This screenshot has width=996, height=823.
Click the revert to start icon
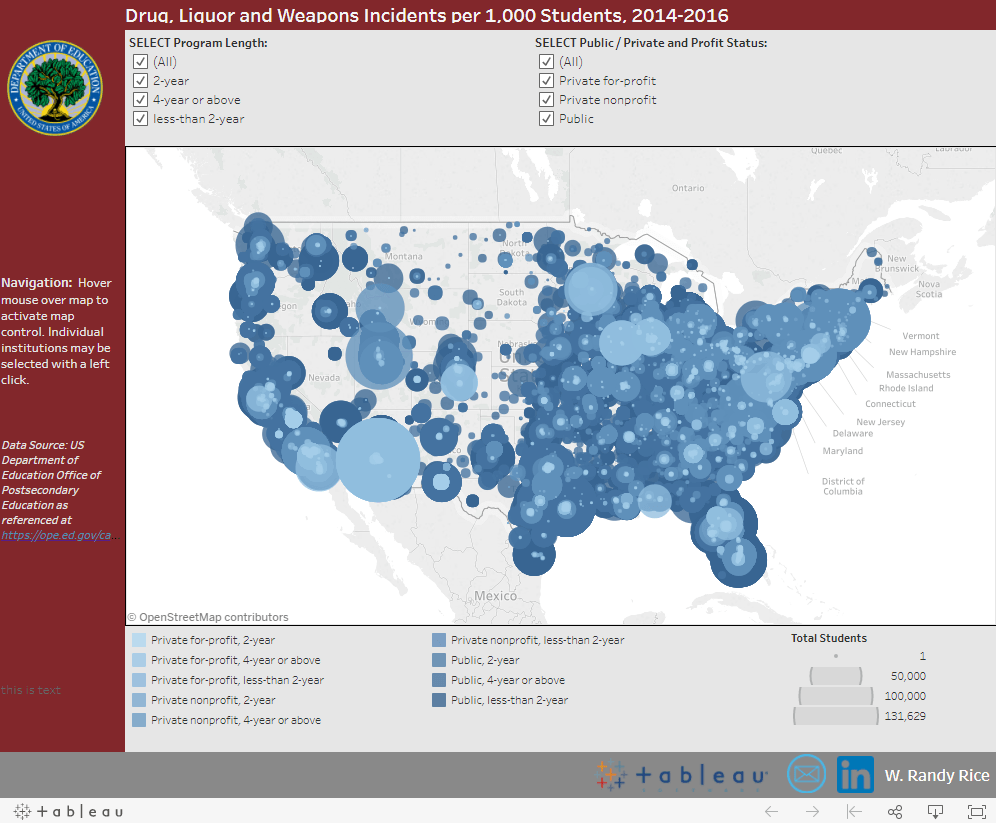[854, 811]
